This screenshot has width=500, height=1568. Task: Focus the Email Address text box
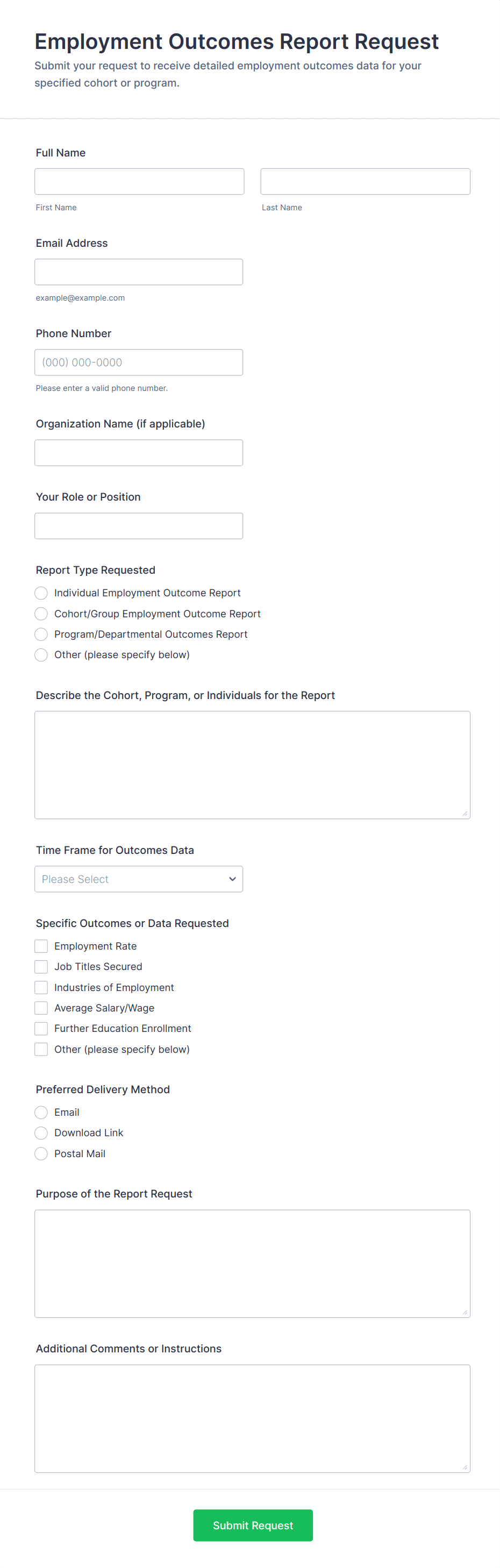pyautogui.click(x=139, y=272)
